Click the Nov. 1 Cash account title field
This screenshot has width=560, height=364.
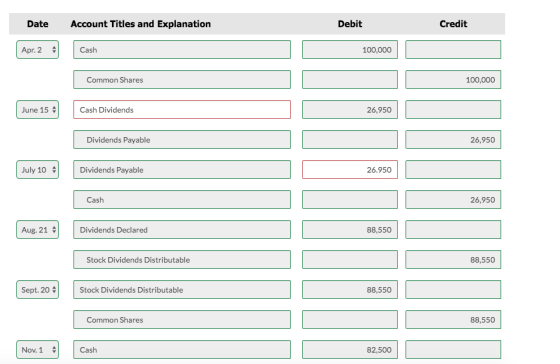pyautogui.click(x=182, y=350)
